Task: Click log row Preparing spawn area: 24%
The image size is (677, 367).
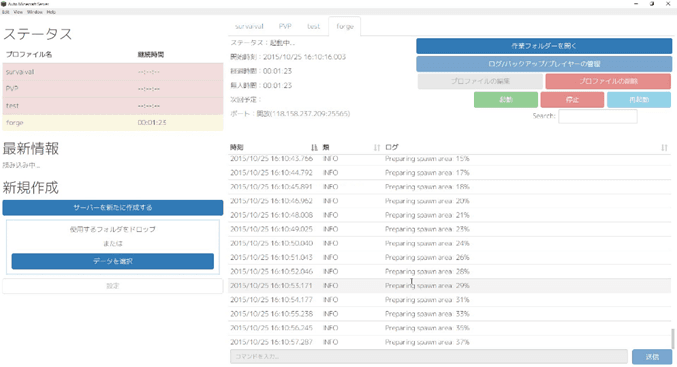Action: tap(449, 244)
